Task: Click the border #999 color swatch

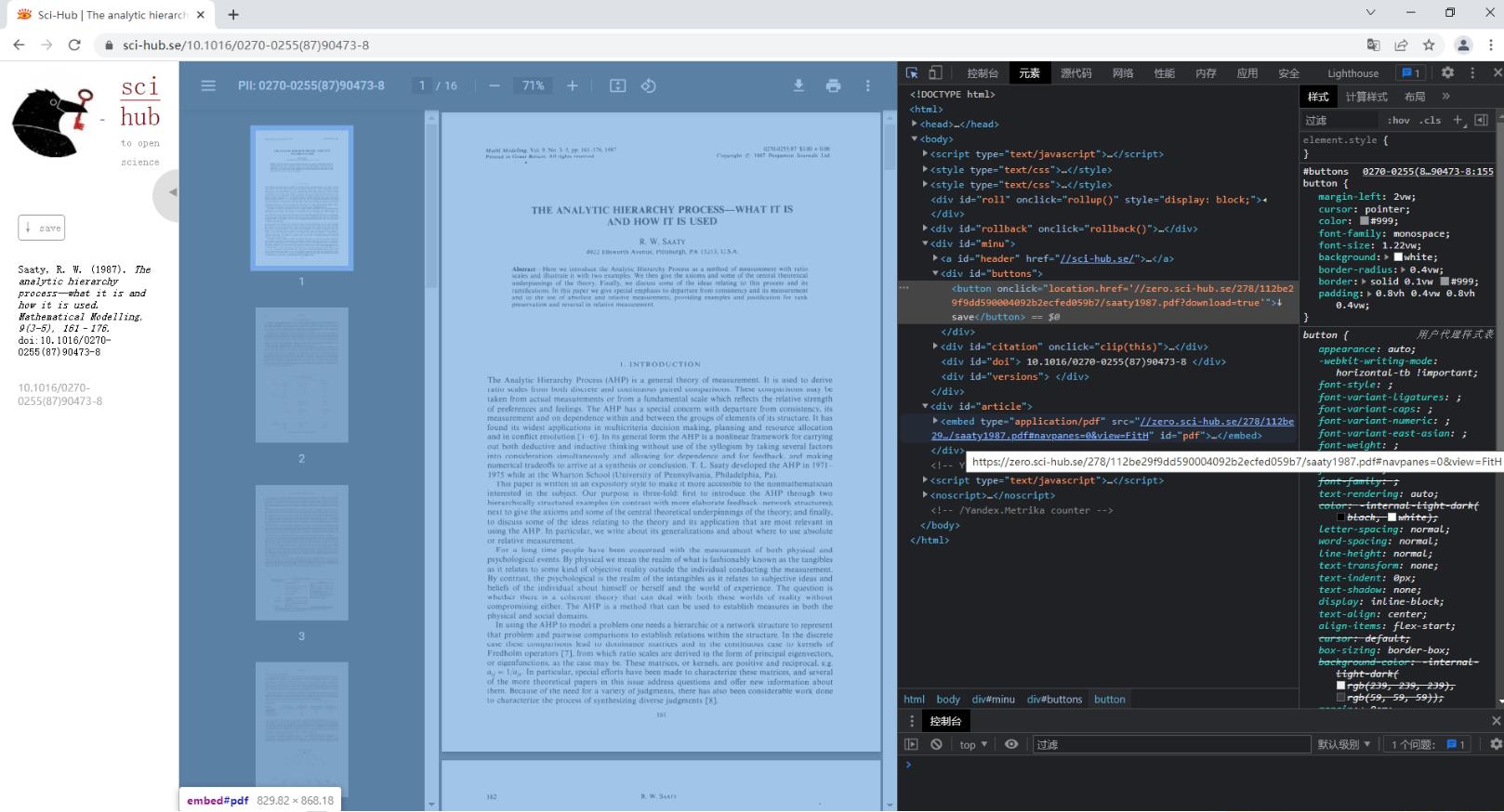Action: tap(1445, 282)
